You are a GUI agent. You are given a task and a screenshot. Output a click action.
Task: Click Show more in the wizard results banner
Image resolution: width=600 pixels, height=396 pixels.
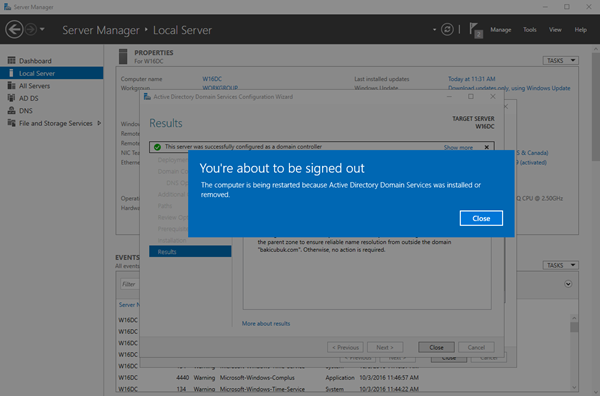click(x=458, y=147)
